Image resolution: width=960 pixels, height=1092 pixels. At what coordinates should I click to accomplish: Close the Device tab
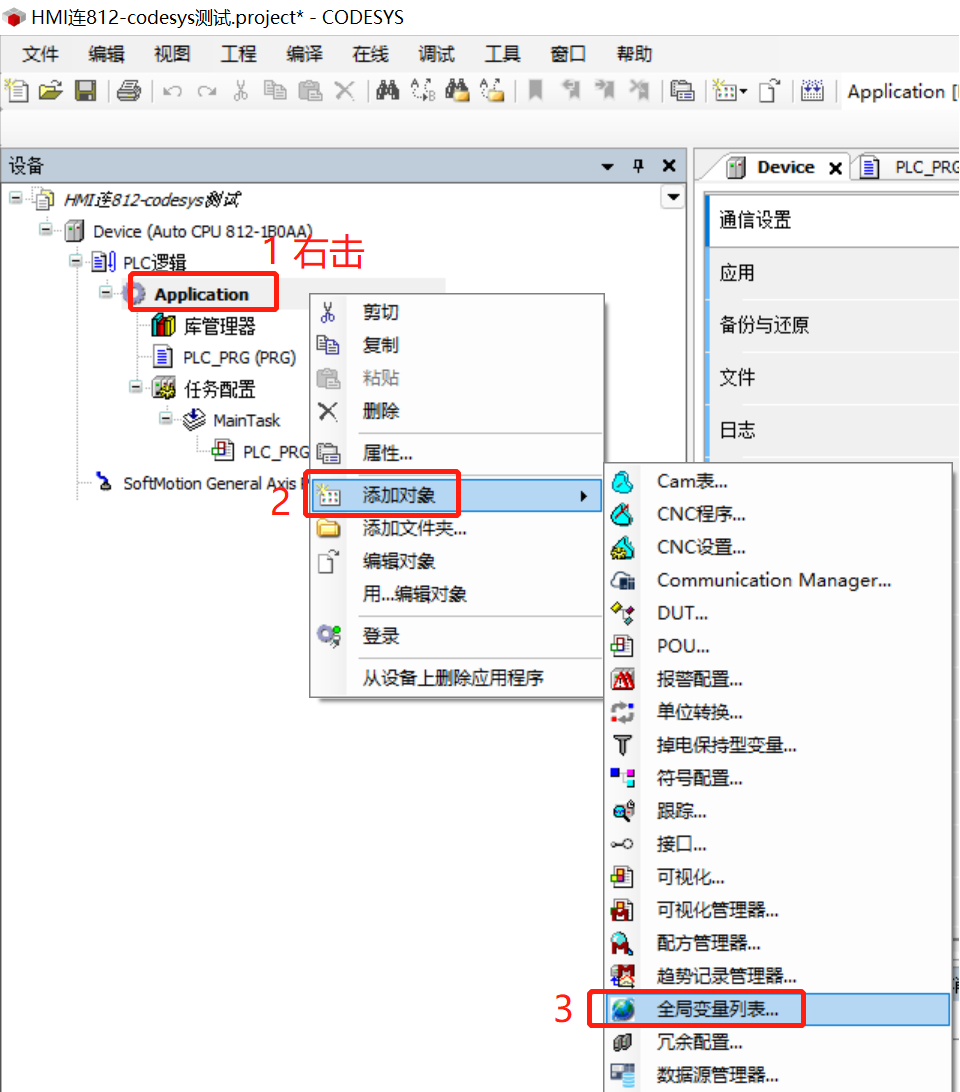[x=835, y=168]
